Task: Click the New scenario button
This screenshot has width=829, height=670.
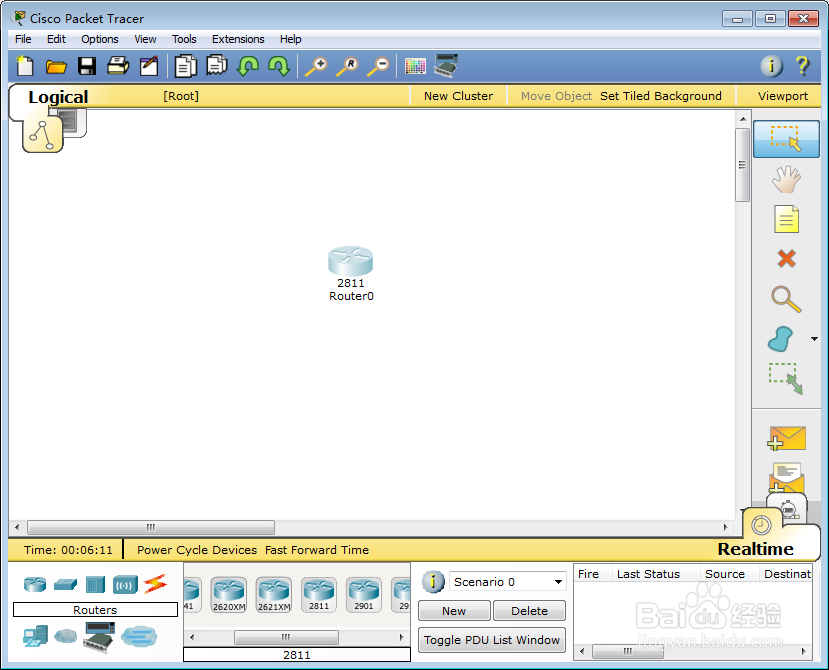Action: pos(454,611)
